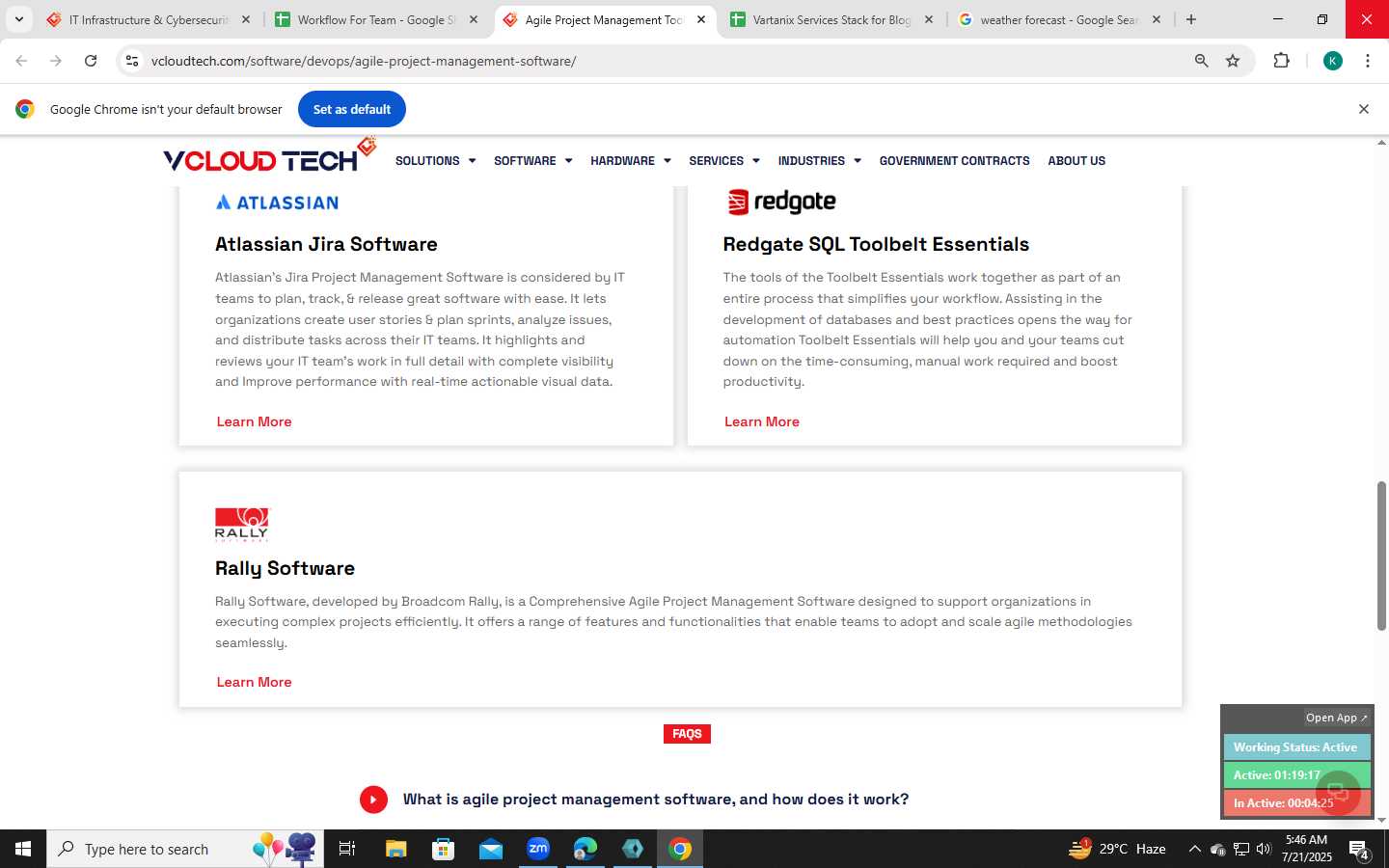Click Chrome icon in taskbar
1389x868 pixels.
click(x=680, y=849)
